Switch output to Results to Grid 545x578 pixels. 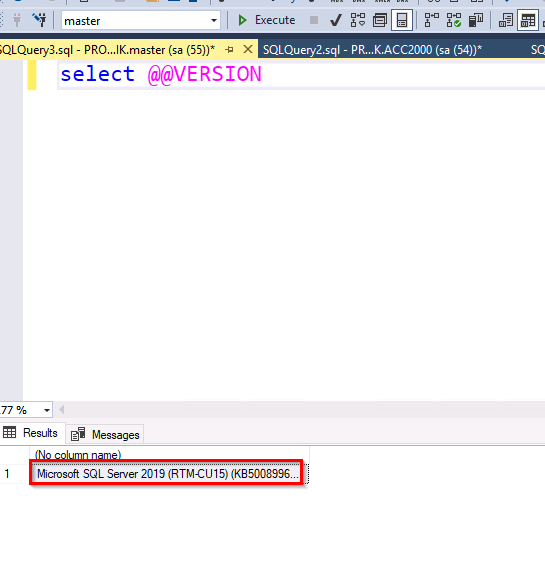click(x=528, y=20)
